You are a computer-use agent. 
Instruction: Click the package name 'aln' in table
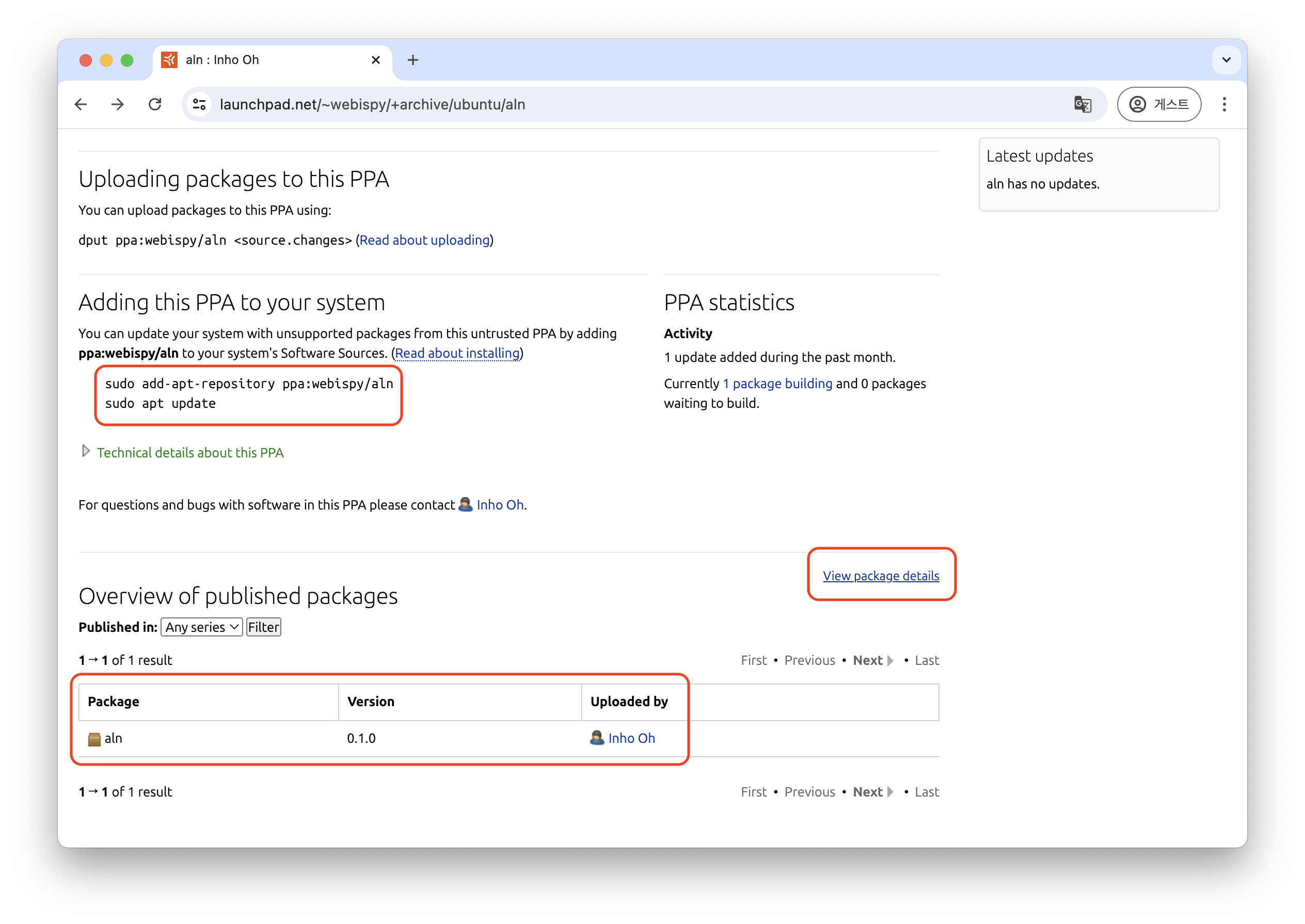(113, 738)
